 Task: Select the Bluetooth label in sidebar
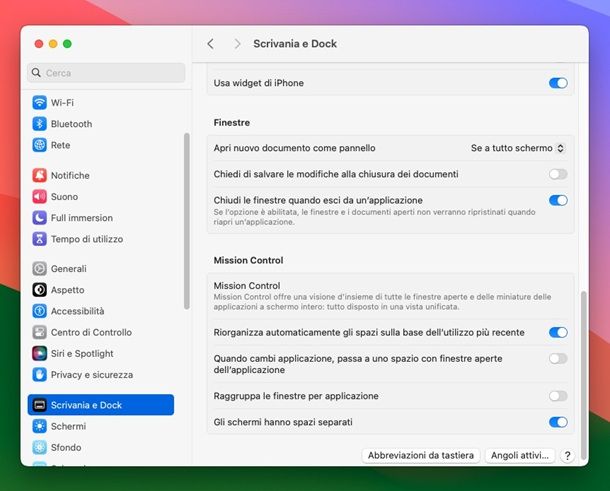coord(72,124)
